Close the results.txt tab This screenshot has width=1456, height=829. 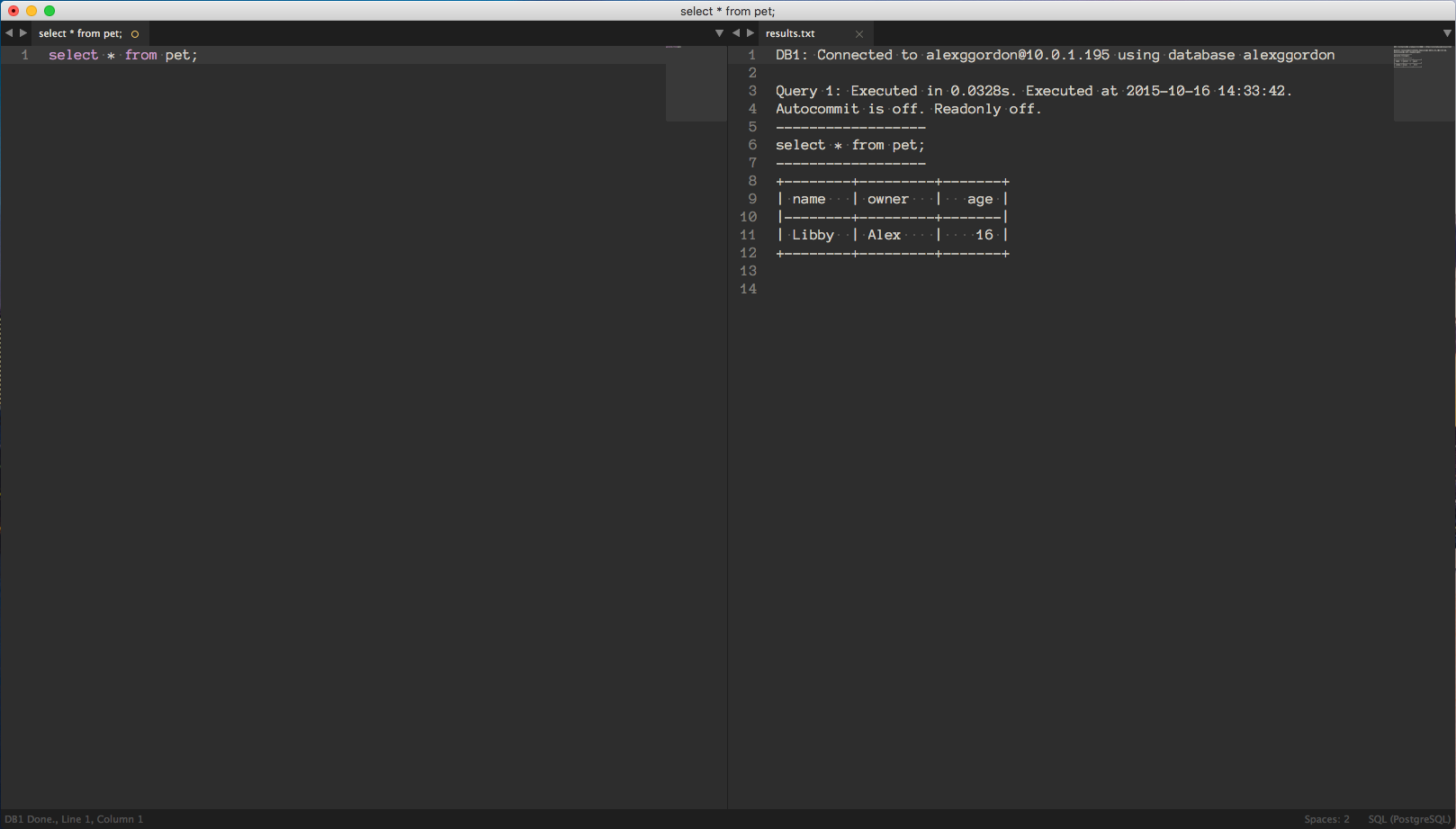click(859, 33)
